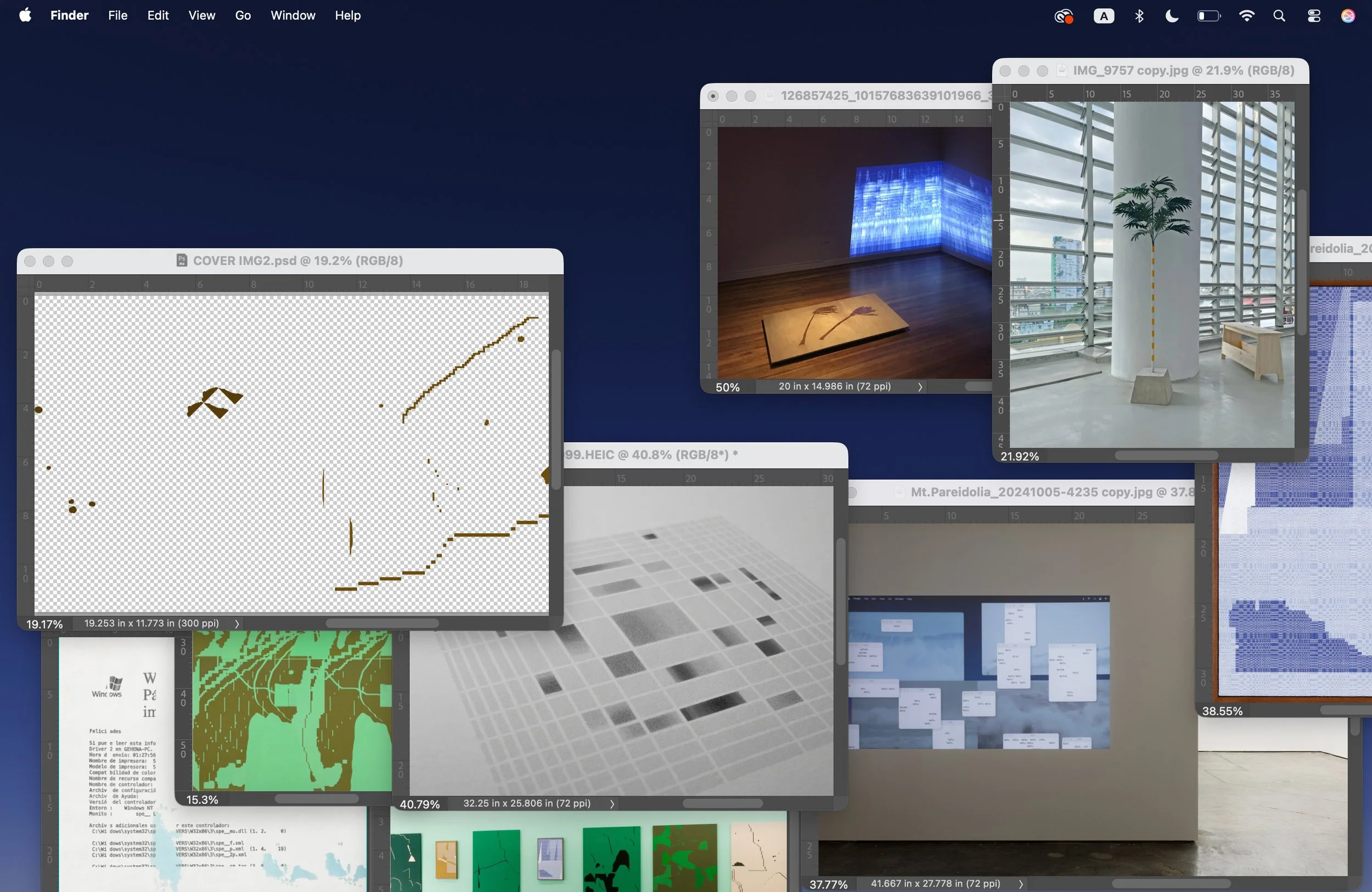The width and height of the screenshot is (1372, 892).
Task: Click battery status icon in menu bar
Action: [1208, 16]
